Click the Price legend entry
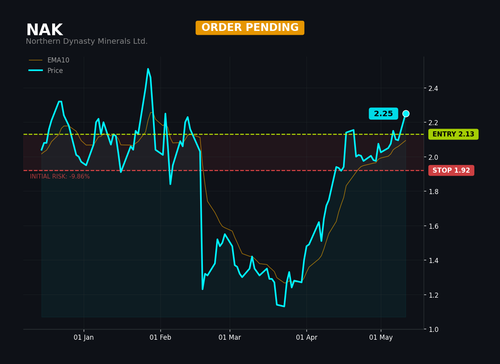This screenshot has height=364, width=500. pos(46,70)
